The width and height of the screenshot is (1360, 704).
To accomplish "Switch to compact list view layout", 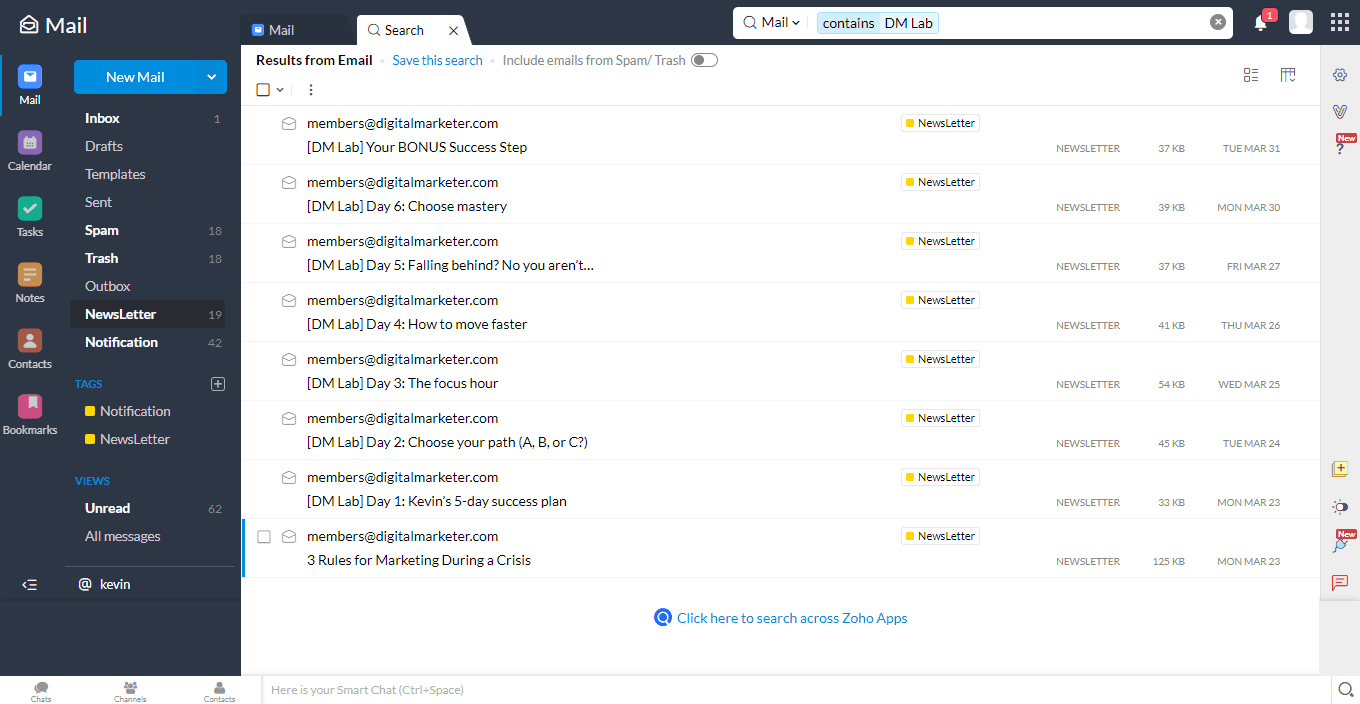I will pyautogui.click(x=1251, y=74).
